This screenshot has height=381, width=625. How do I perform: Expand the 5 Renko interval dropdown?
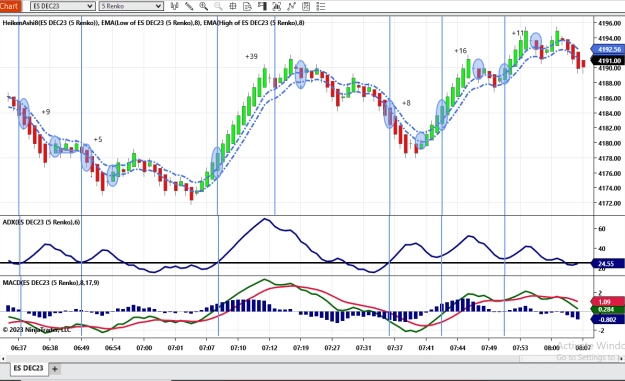pos(131,6)
